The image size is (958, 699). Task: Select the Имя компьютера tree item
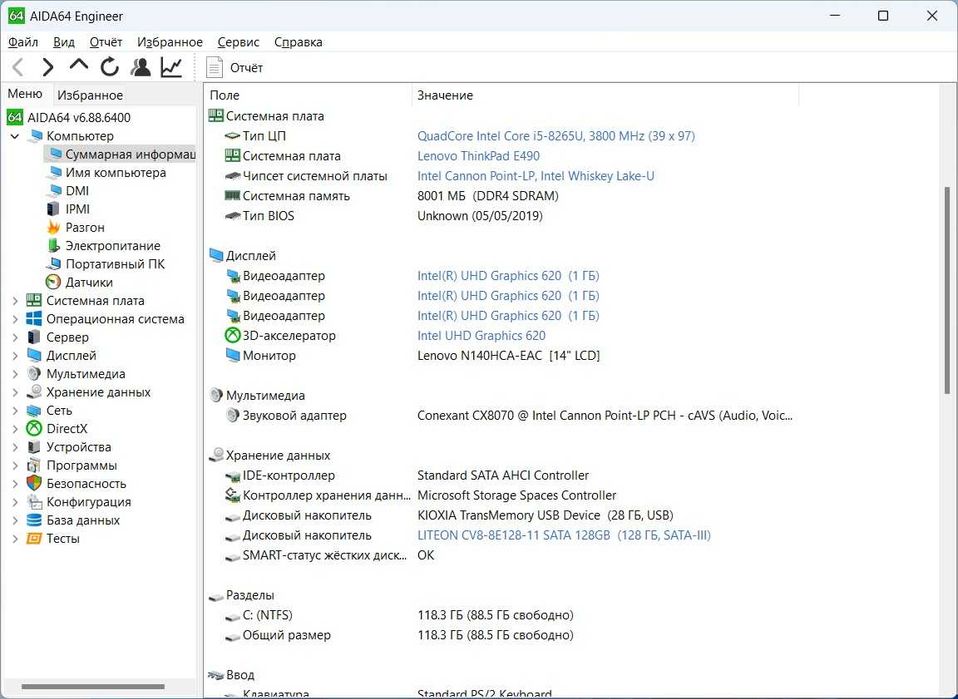[x=115, y=172]
